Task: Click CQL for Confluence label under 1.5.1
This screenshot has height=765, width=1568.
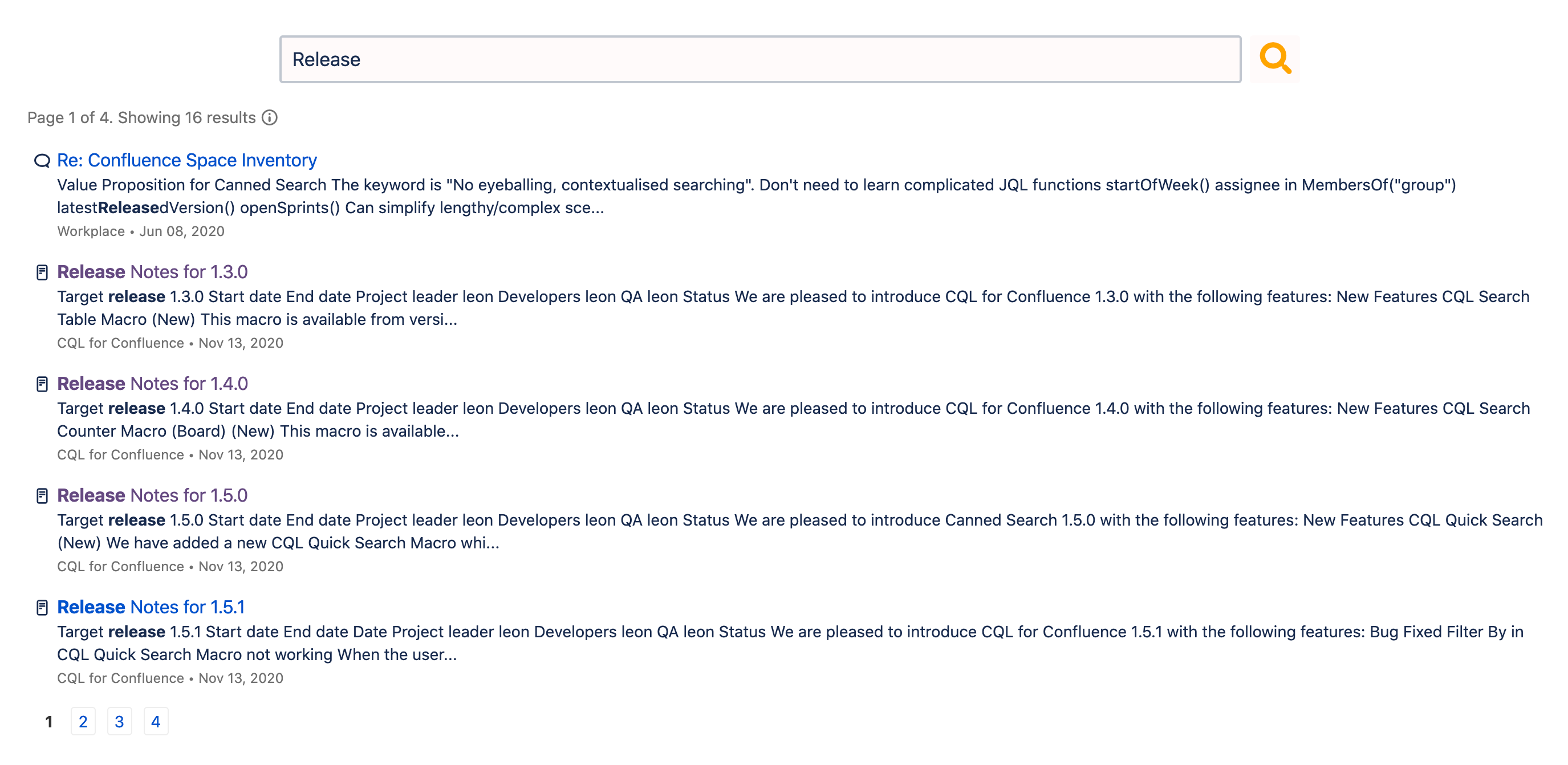Action: [120, 678]
